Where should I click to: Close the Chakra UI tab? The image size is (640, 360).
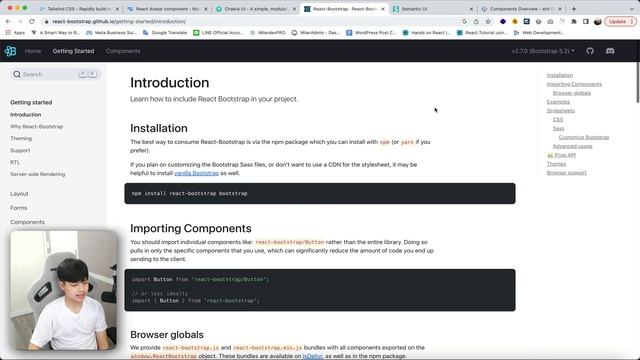(x=294, y=9)
